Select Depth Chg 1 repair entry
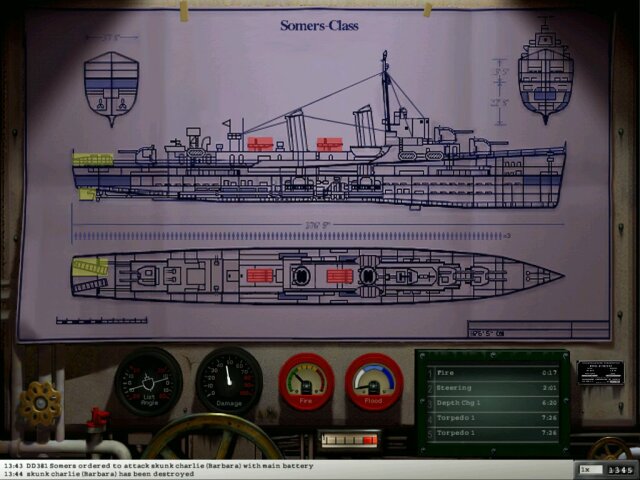 [493, 403]
